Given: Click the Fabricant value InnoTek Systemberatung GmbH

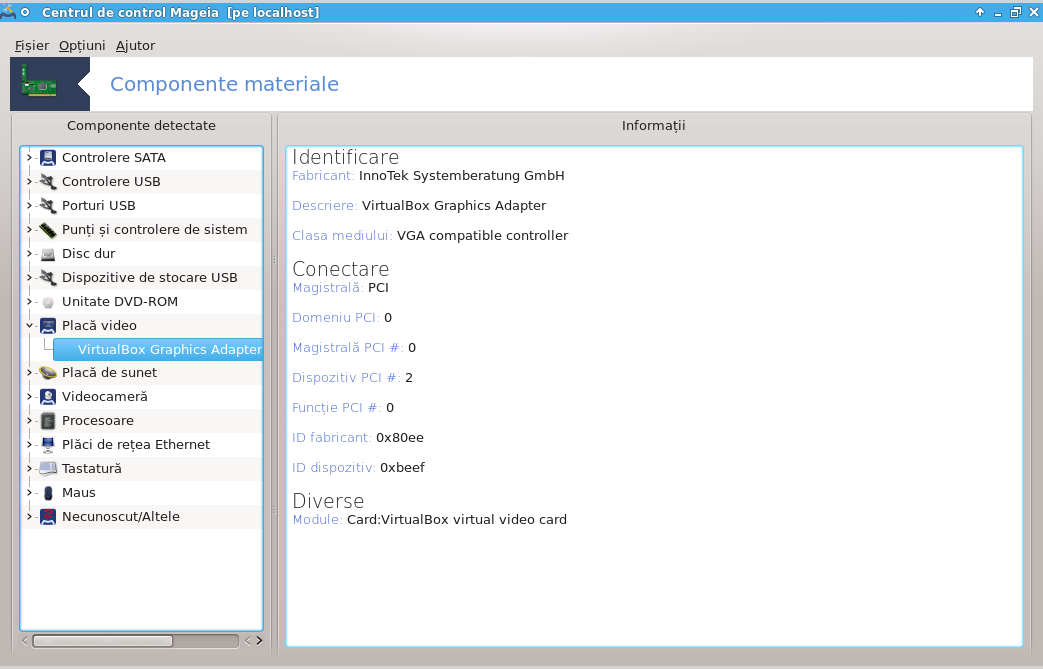Looking at the screenshot, I should point(462,176).
